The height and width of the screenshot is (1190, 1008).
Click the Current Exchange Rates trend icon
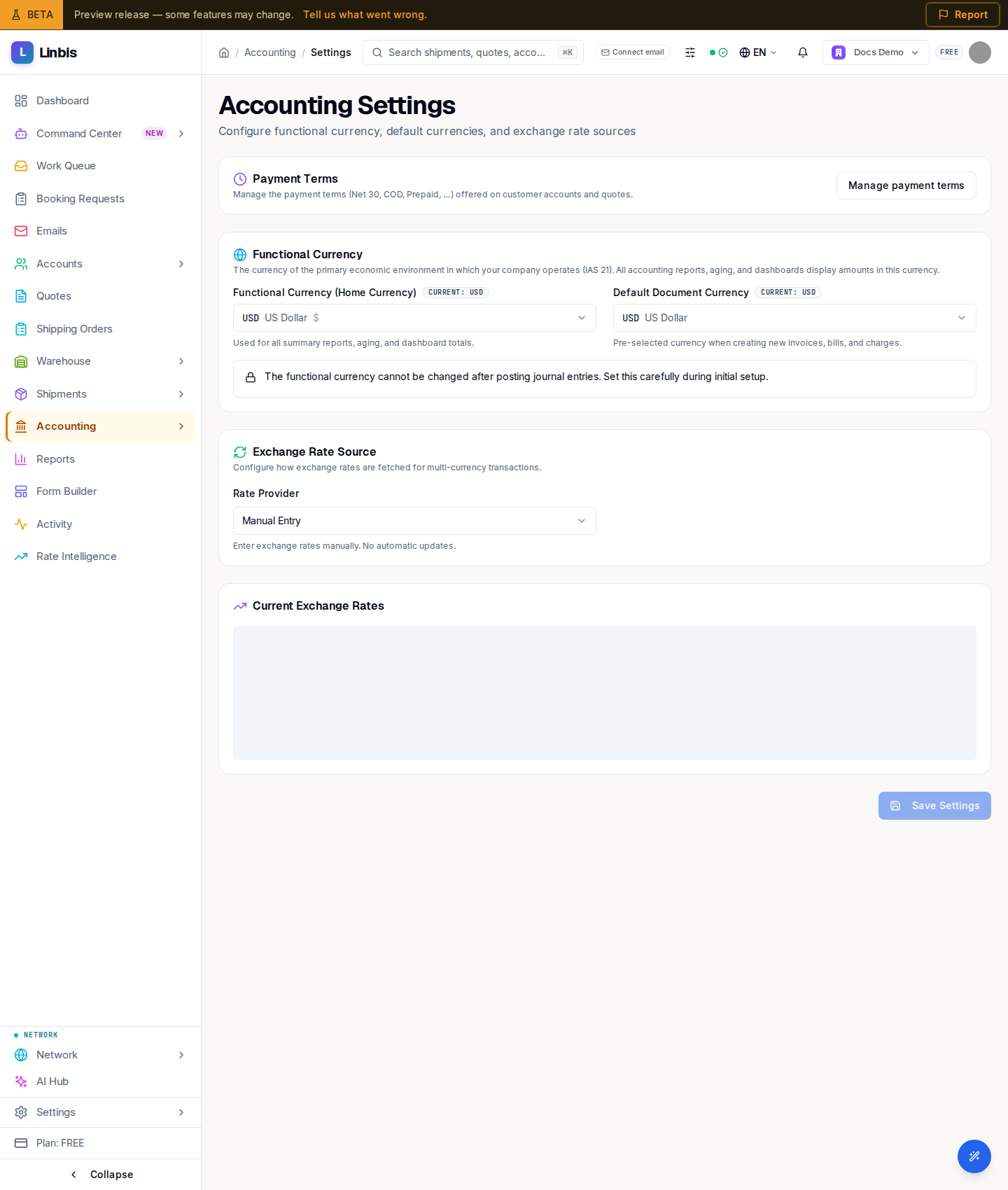[x=240, y=606]
